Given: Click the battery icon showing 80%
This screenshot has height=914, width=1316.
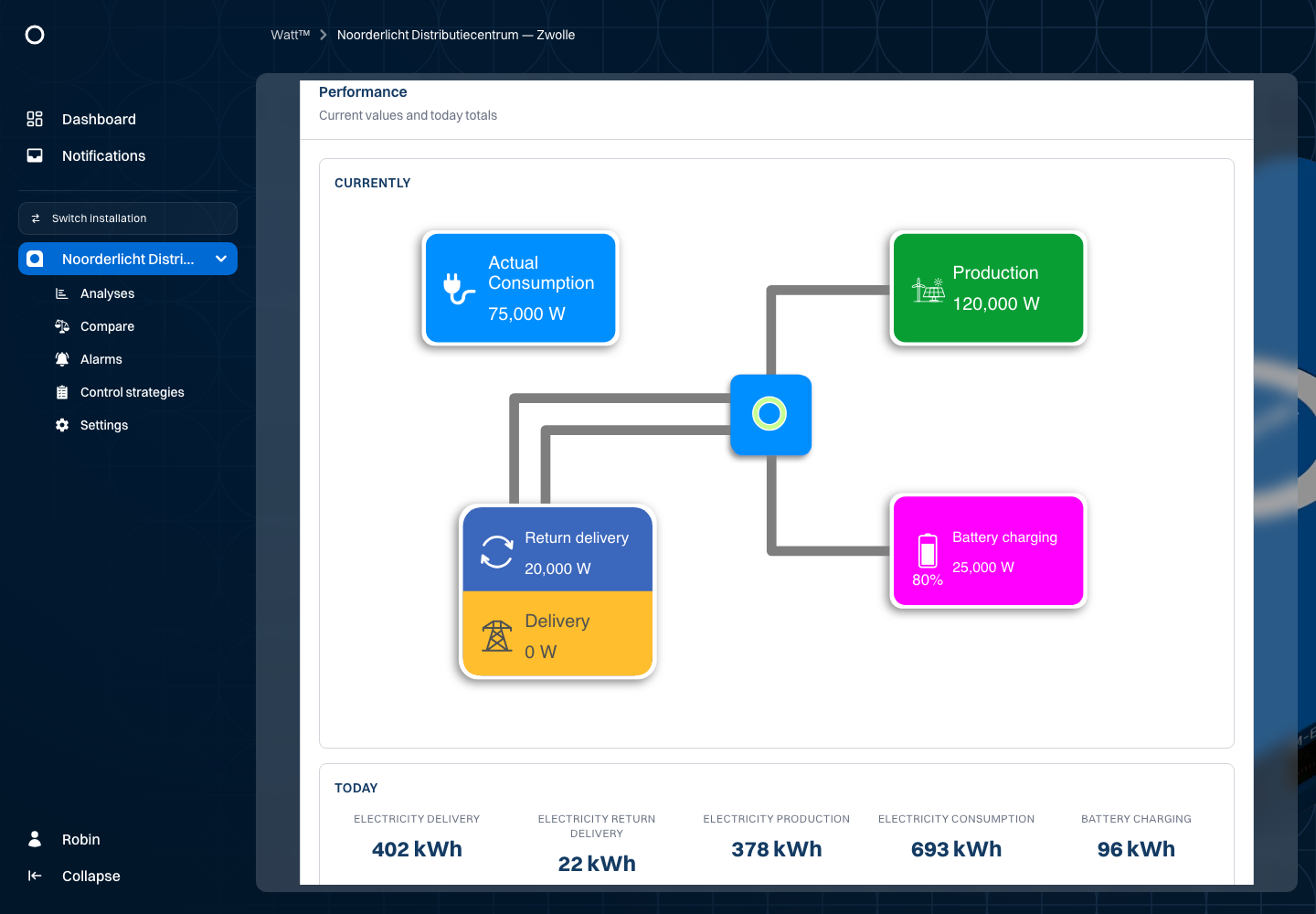Looking at the screenshot, I should (928, 551).
